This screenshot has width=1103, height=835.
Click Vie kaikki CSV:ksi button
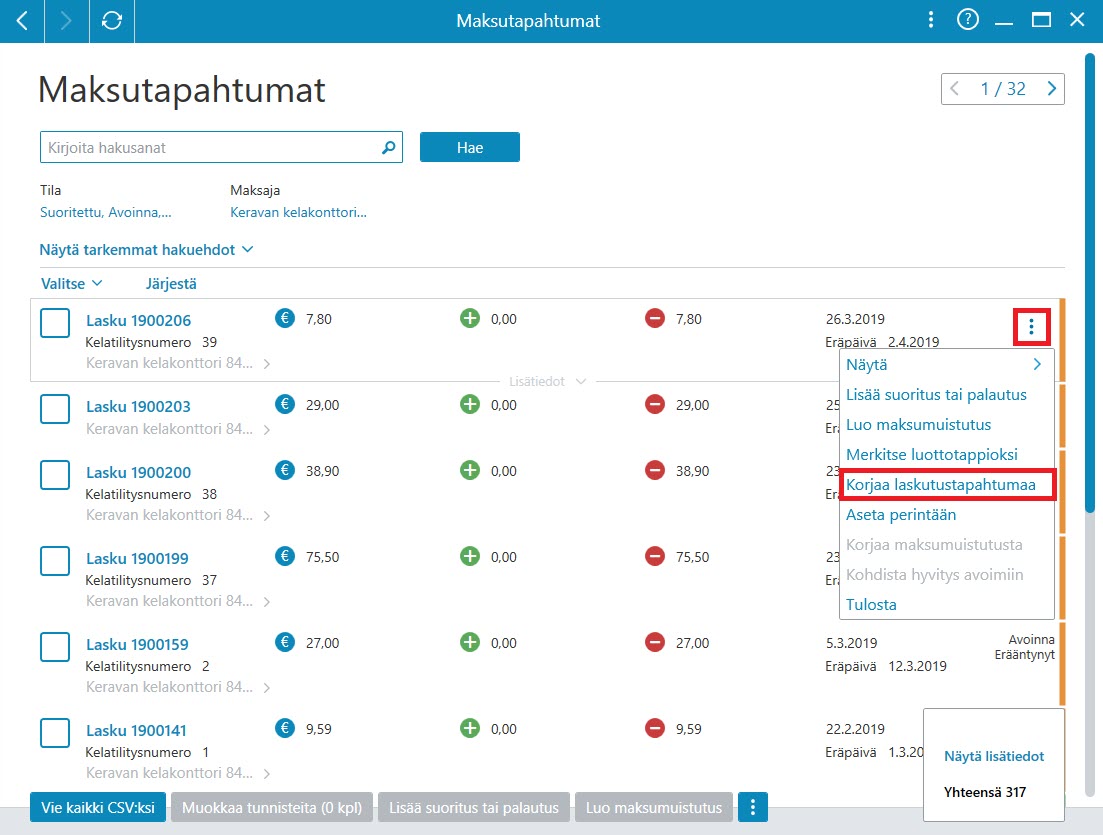[98, 808]
